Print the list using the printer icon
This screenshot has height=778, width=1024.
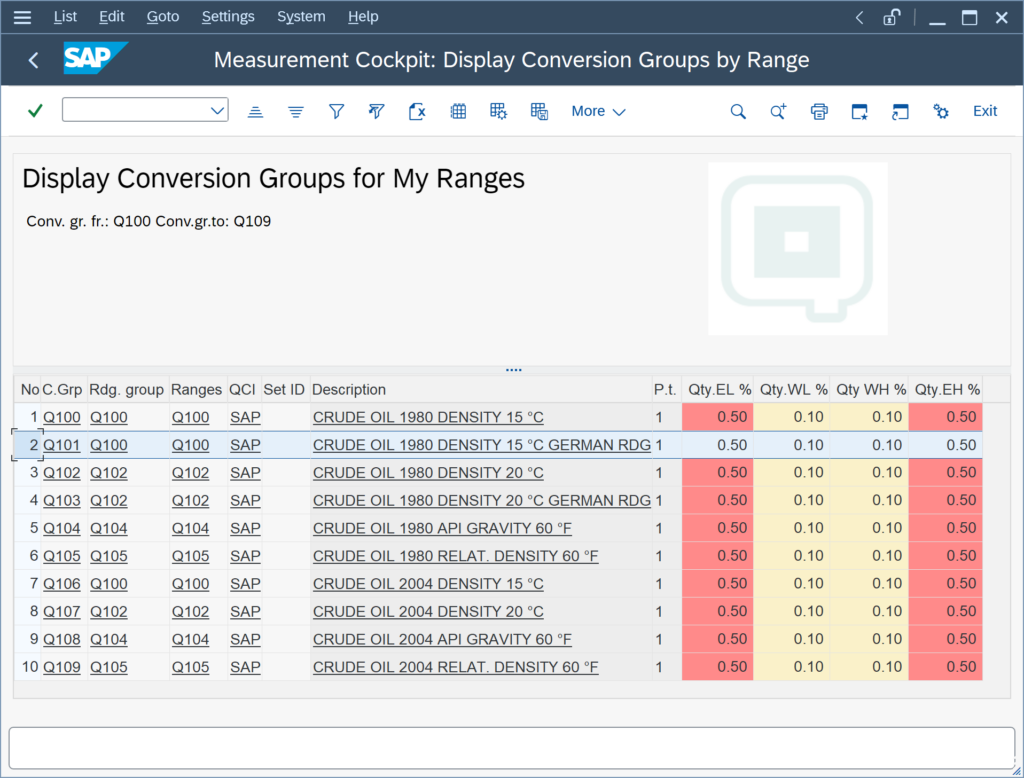819,112
